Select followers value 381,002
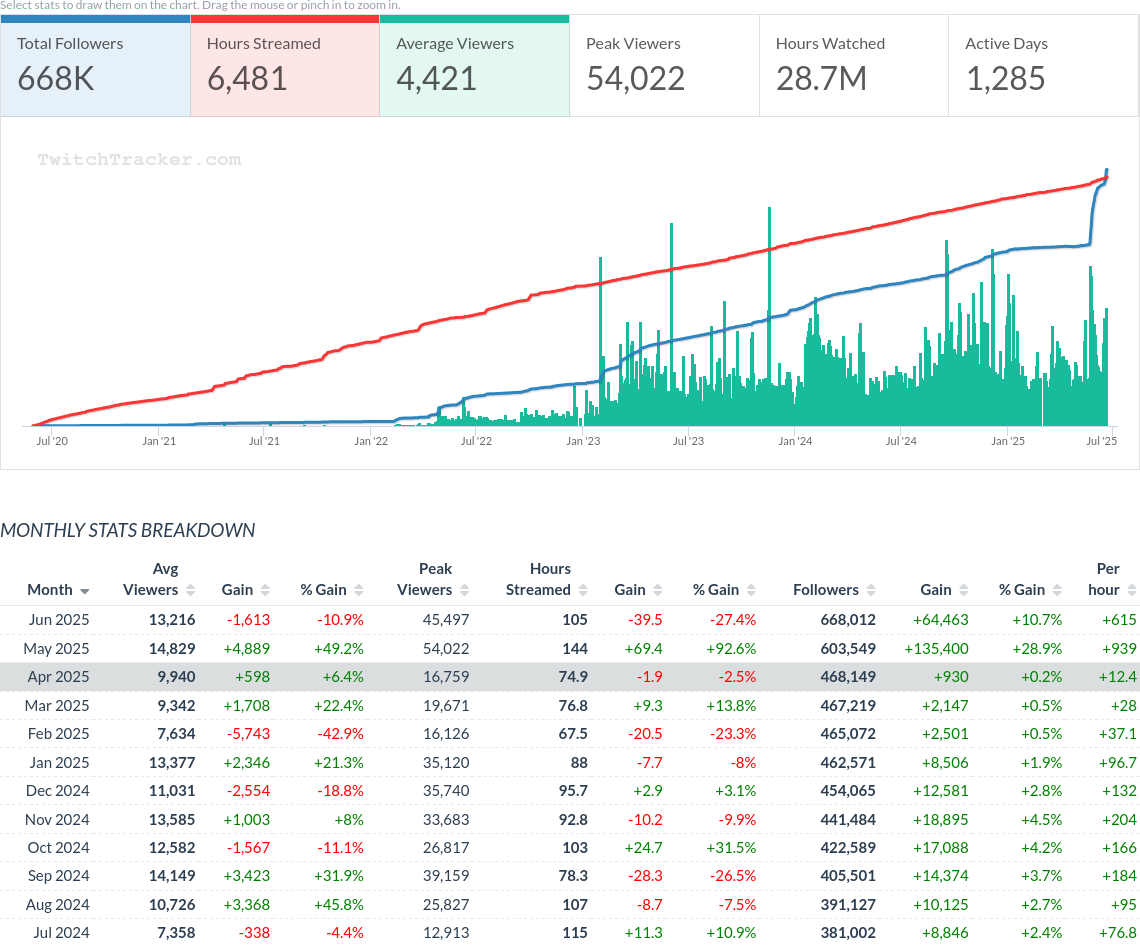The height and width of the screenshot is (950, 1140). click(x=848, y=933)
